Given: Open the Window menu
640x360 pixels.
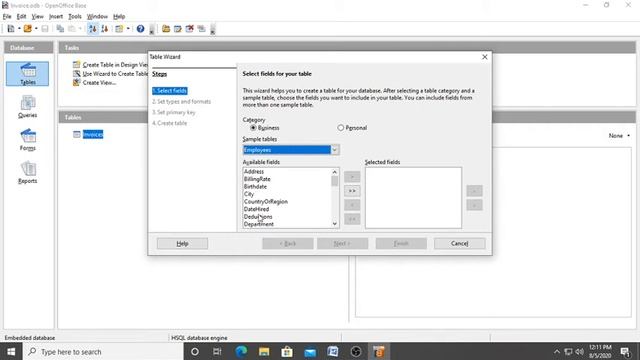Looking at the screenshot, I should point(97,16).
